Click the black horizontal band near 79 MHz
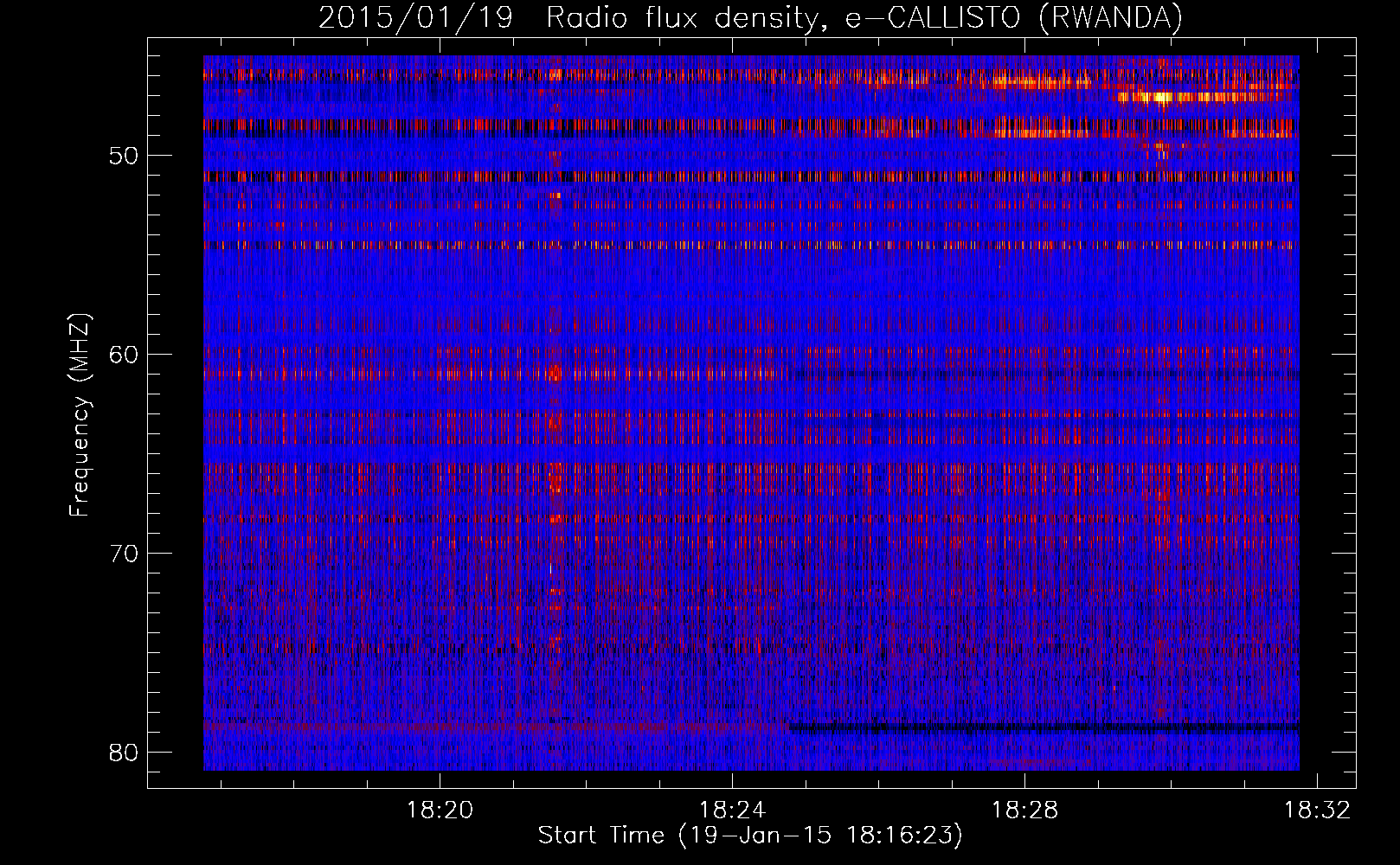The image size is (1400, 865). [x=1038, y=727]
